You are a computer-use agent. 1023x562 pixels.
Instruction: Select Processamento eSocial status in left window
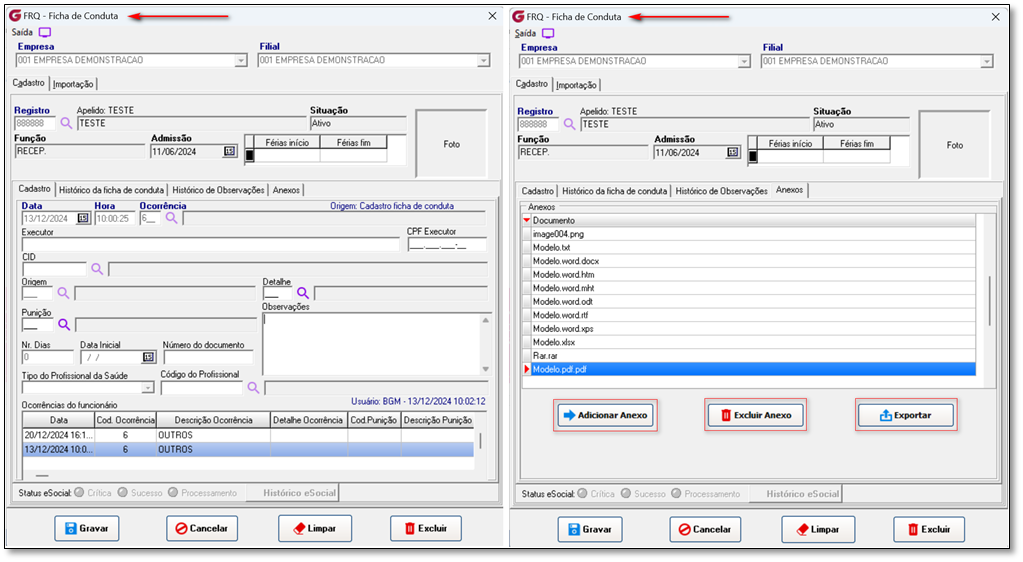(x=173, y=492)
